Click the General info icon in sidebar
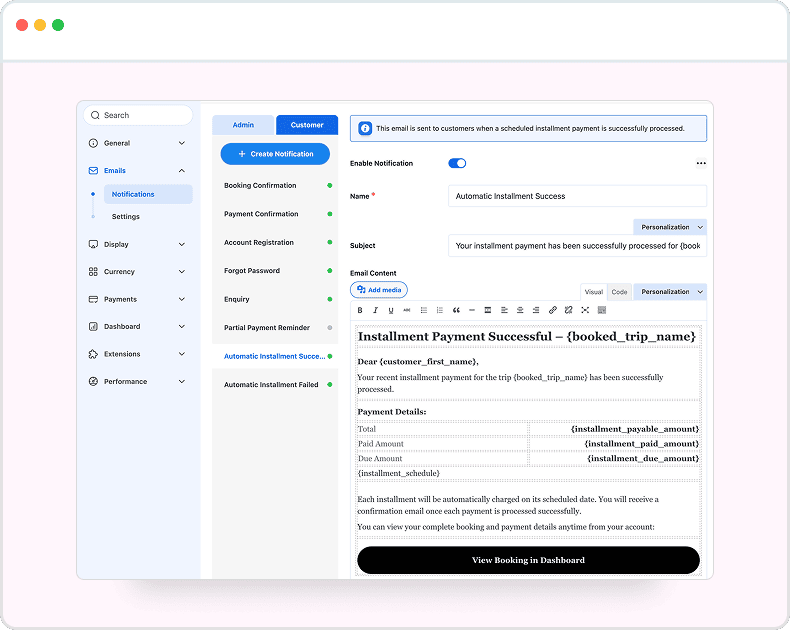 pos(93,143)
